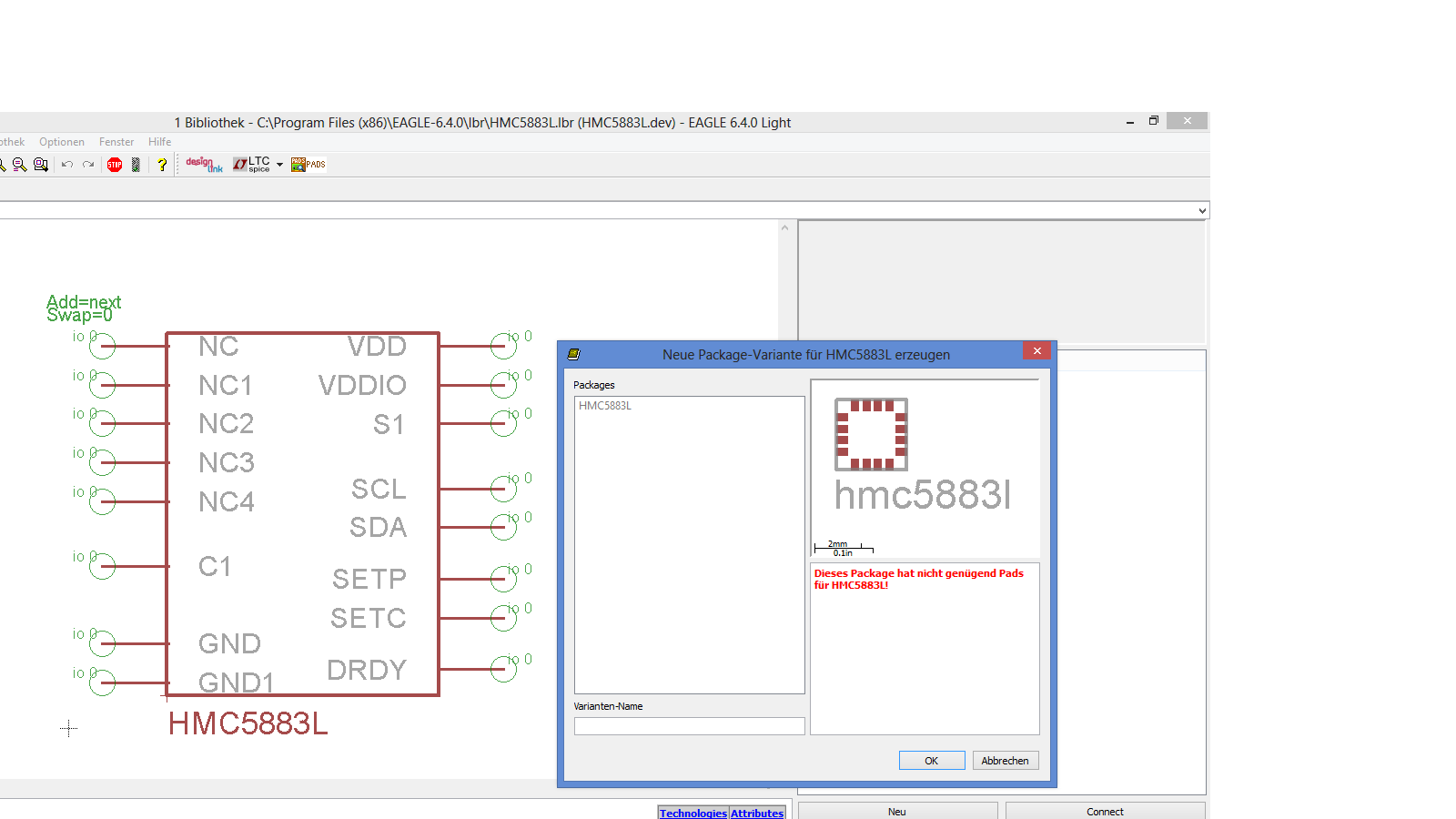Click the Neu button
1456x819 pixels.
[897, 812]
